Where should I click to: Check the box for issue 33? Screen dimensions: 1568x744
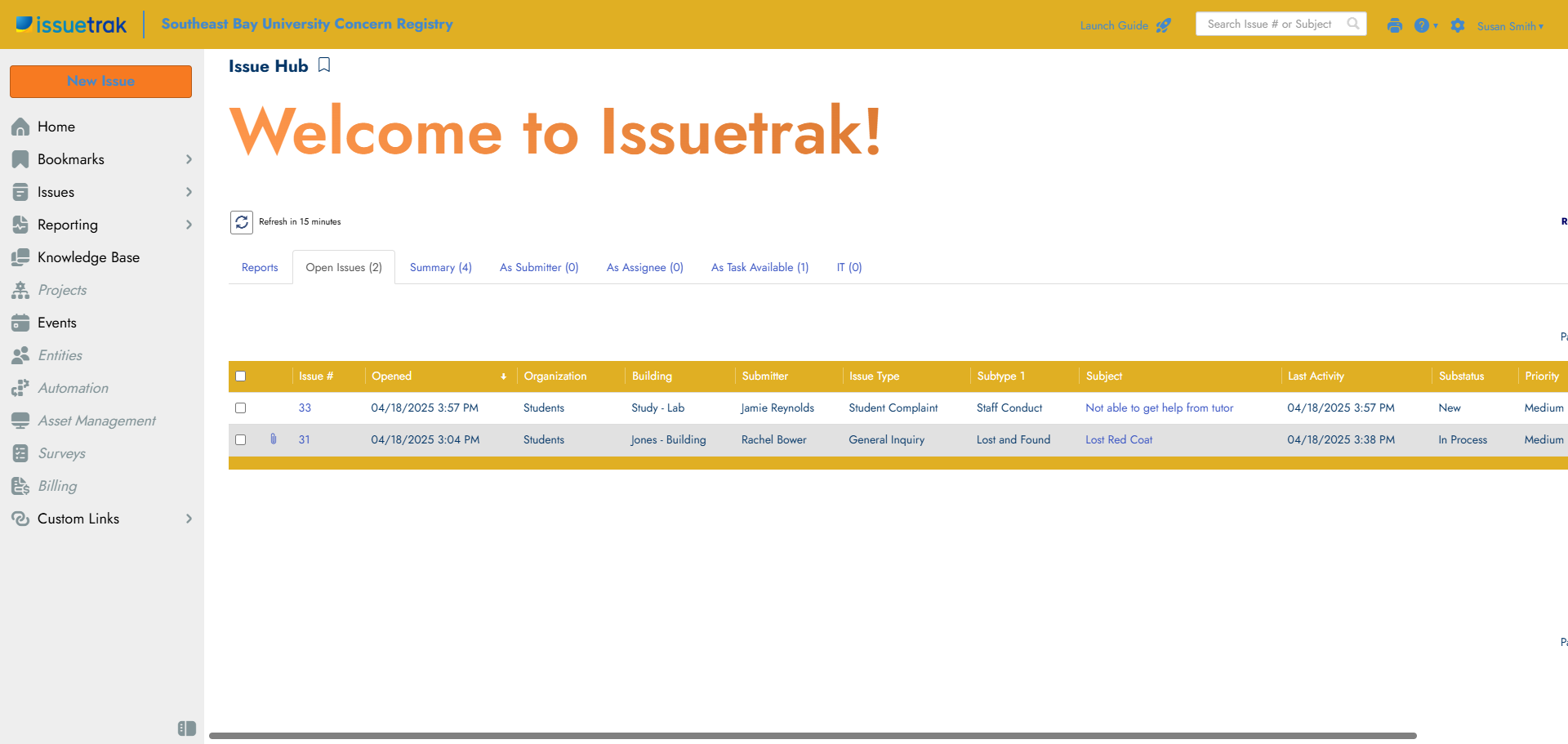241,408
